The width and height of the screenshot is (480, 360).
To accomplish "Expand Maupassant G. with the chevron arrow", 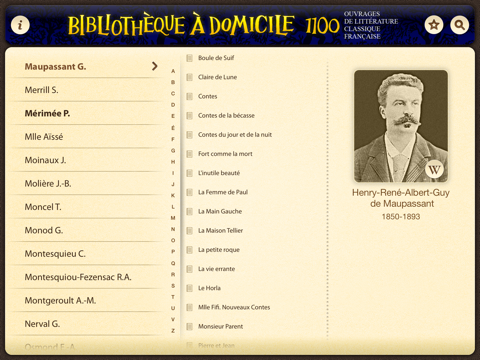I will pos(154,66).
